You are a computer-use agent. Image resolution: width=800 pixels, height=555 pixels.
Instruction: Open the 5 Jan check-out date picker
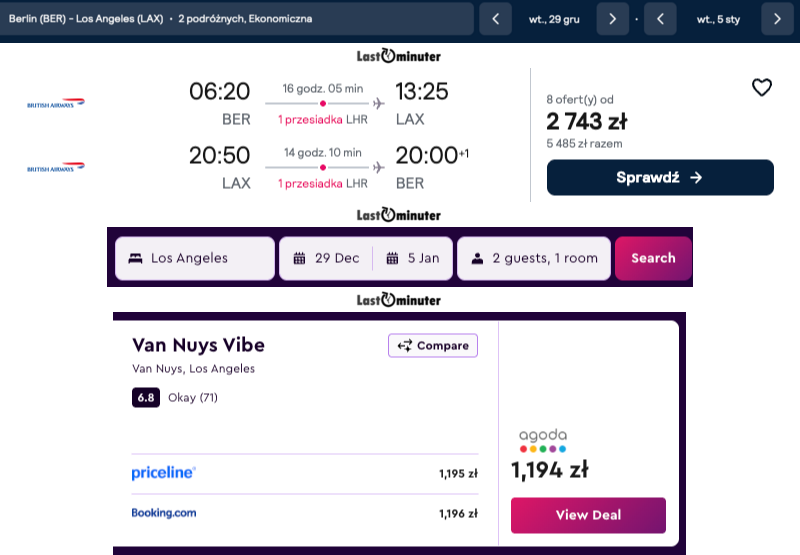click(x=413, y=258)
